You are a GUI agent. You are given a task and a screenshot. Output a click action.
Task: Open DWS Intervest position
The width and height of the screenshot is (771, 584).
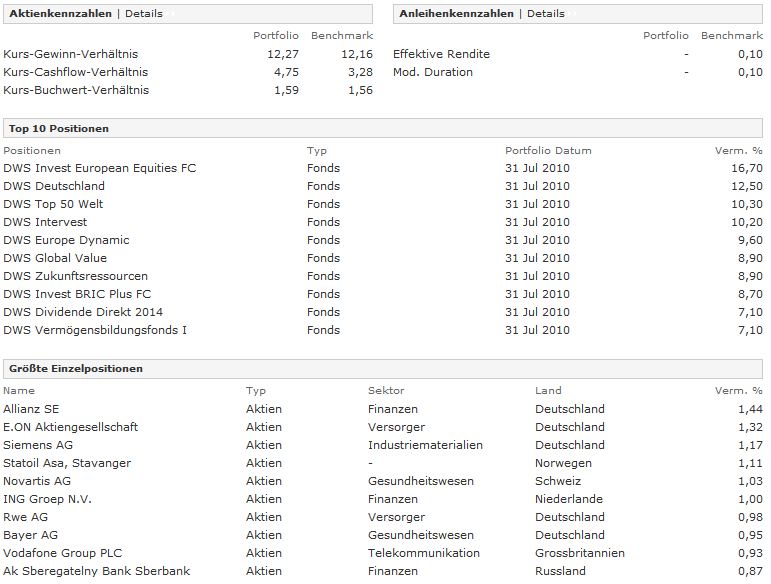tap(45, 222)
